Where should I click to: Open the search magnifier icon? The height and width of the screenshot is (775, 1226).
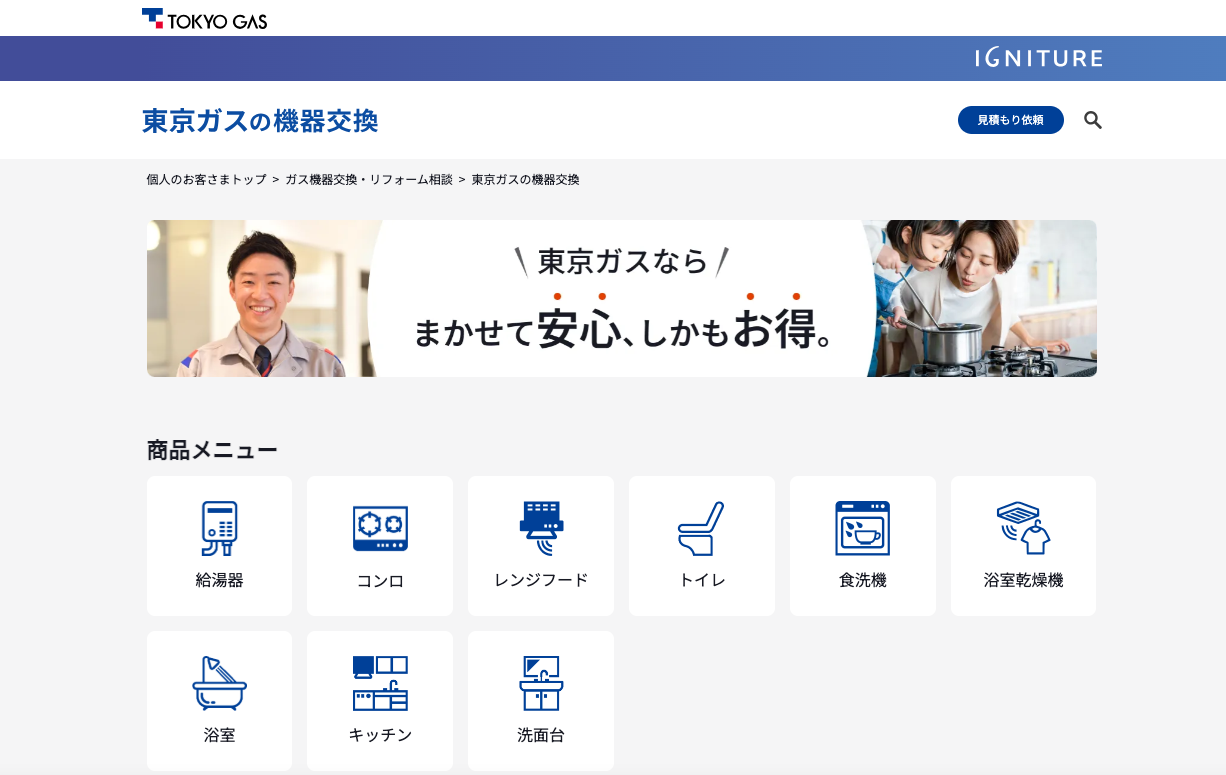(x=1093, y=120)
